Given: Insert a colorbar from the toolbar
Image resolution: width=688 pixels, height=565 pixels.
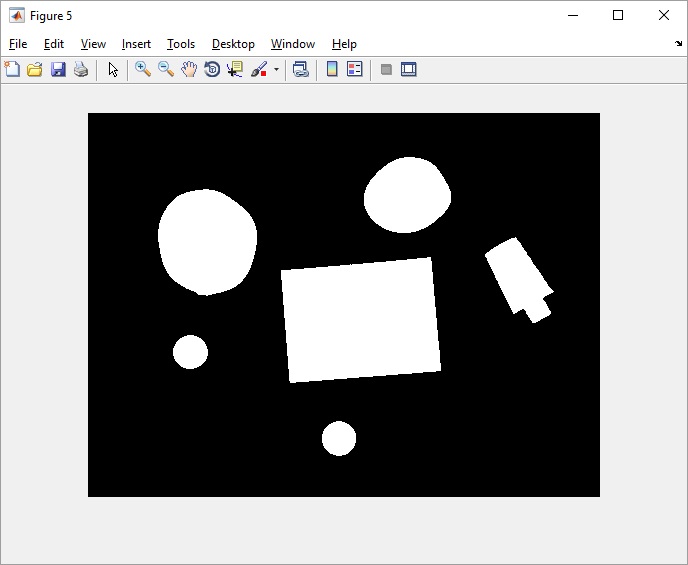Looking at the screenshot, I should pyautogui.click(x=332, y=70).
